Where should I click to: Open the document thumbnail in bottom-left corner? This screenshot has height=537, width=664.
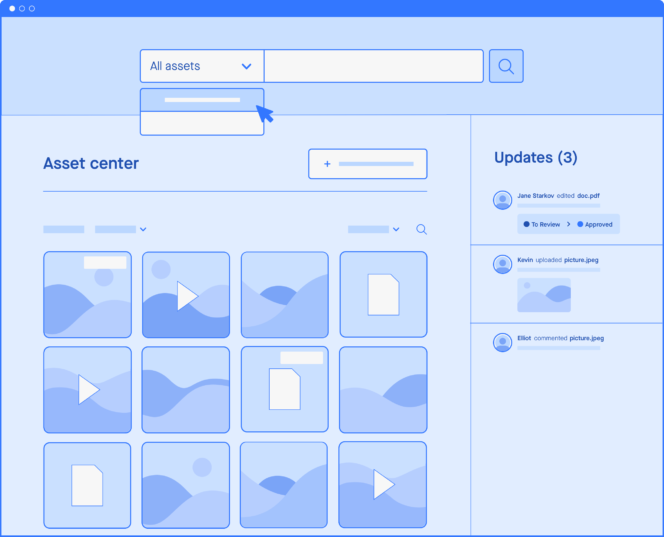pos(87,485)
